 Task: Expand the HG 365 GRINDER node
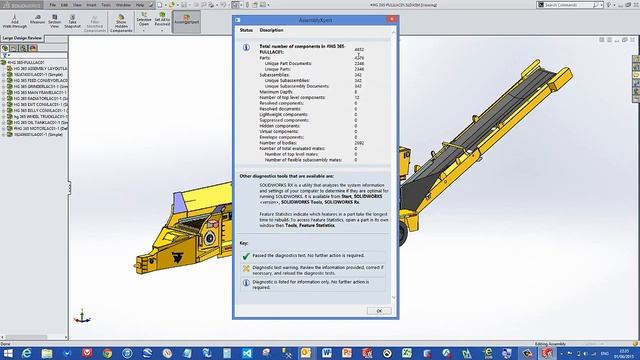[4, 87]
